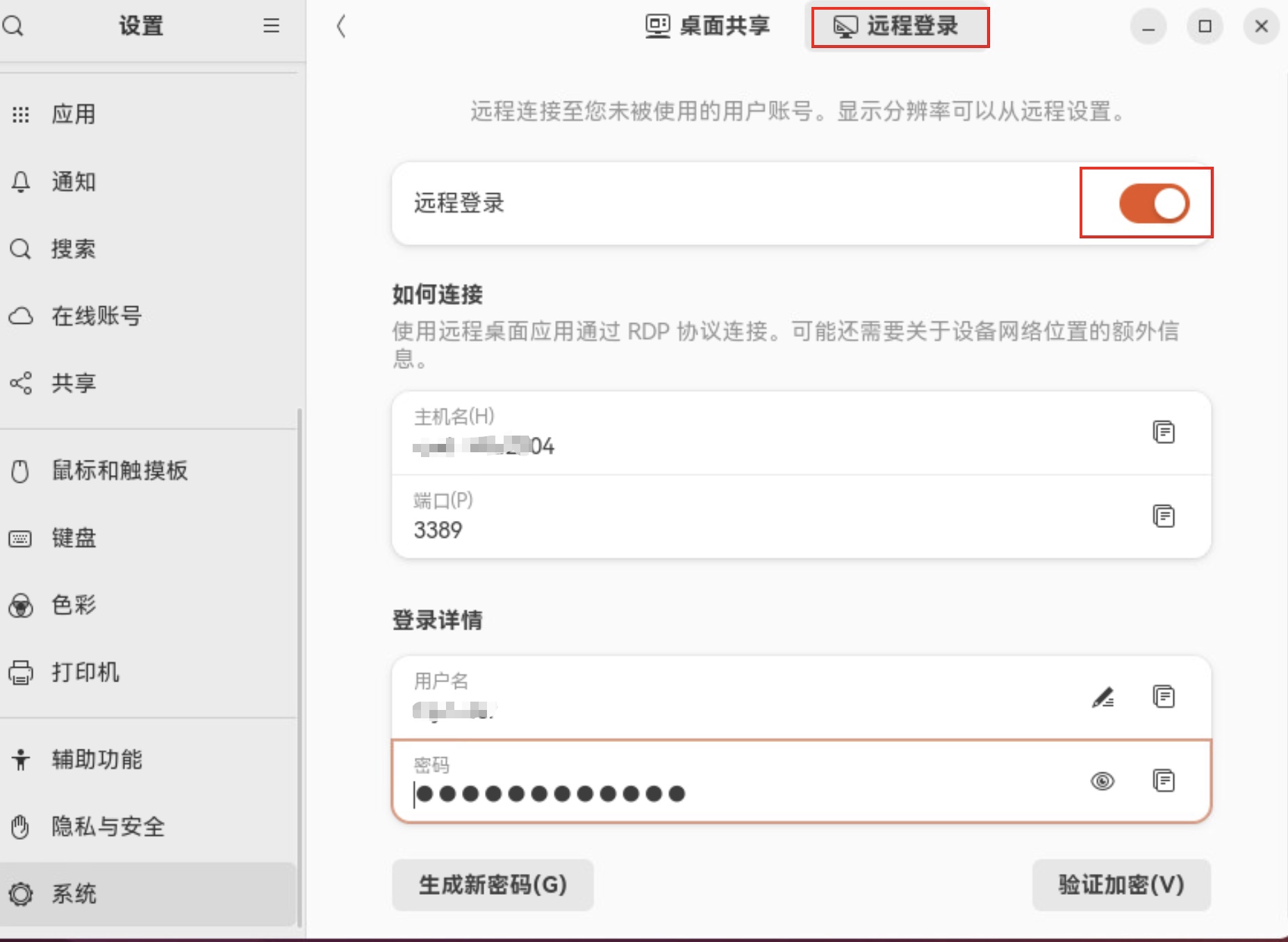Copy the port 3389 value
Viewport: 1288px width, 942px height.
click(1164, 516)
